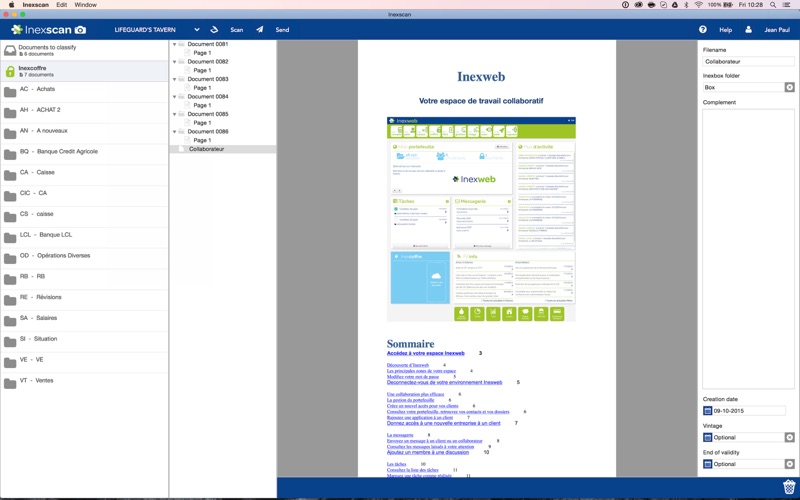Click the Wi-Fi status icon
Image resolution: width=800 pixels, height=500 pixels.
click(698, 5)
